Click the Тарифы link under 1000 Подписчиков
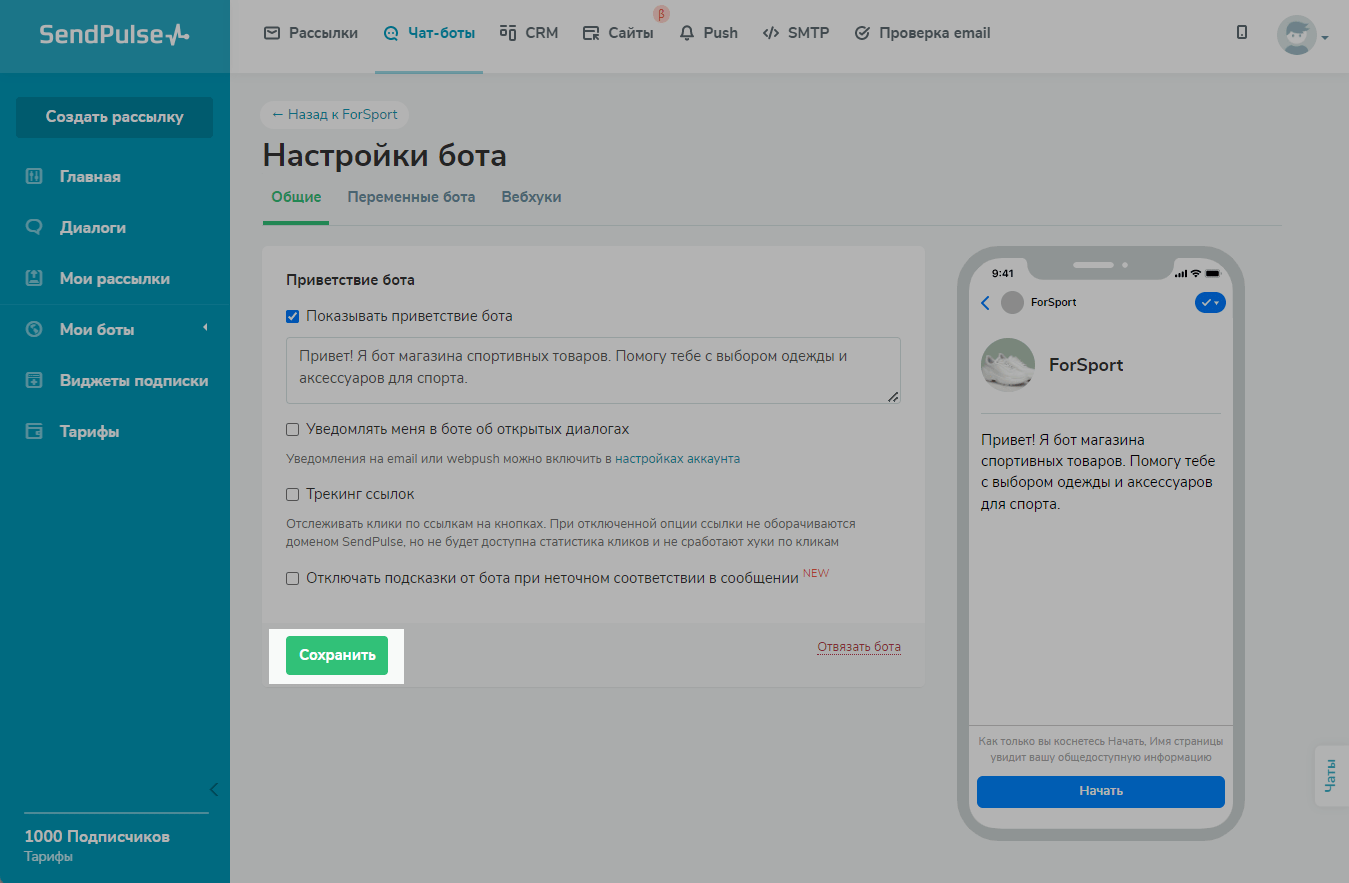 pyautogui.click(x=48, y=857)
